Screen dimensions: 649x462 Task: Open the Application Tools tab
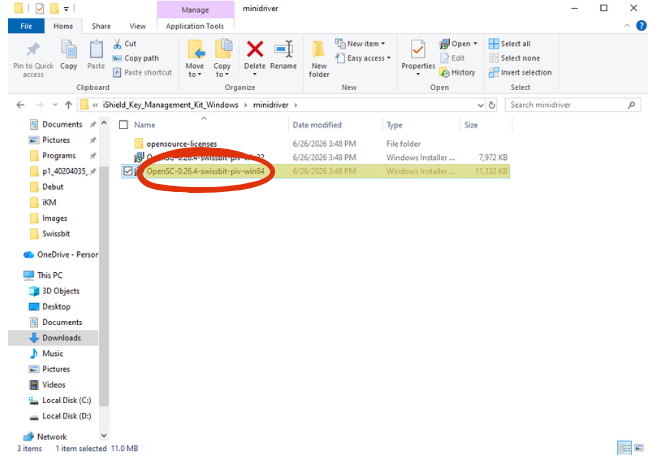pyautogui.click(x=195, y=26)
